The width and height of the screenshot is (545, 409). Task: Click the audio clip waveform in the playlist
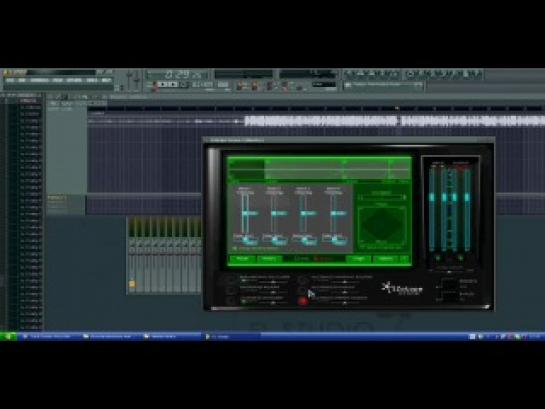coord(394,121)
